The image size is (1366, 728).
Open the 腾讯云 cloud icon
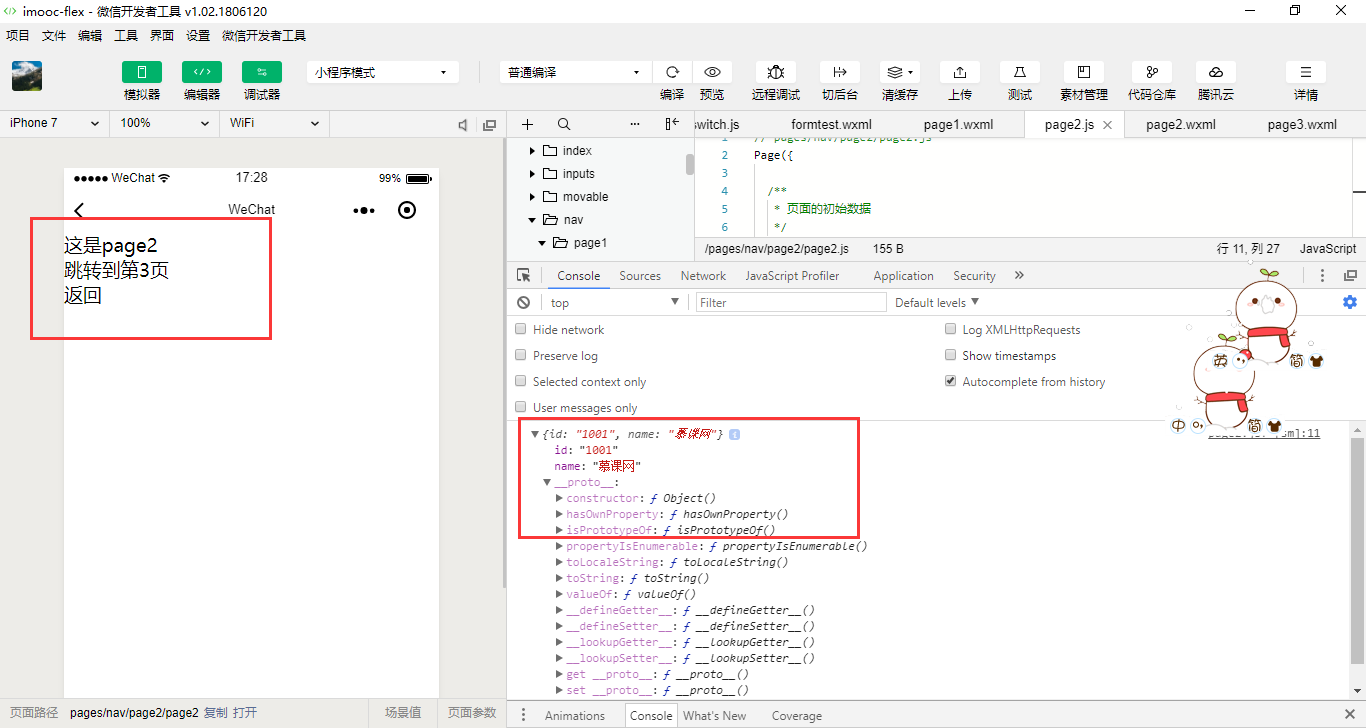(1216, 72)
